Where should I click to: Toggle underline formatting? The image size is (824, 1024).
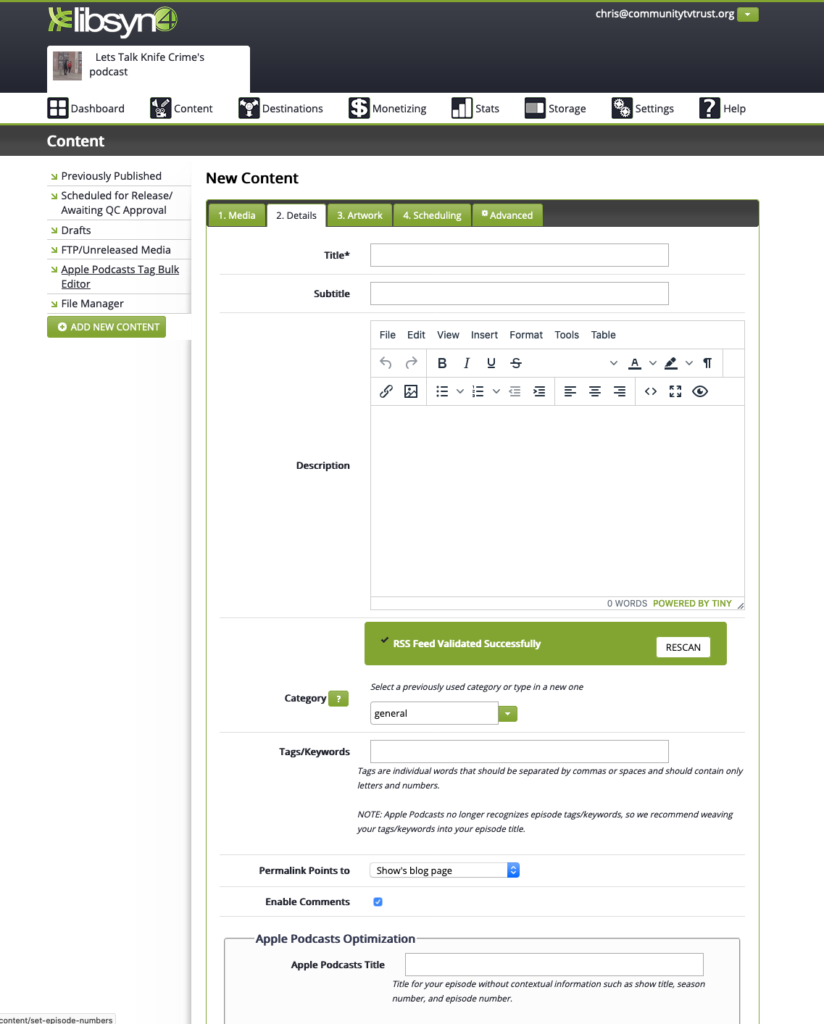(491, 363)
